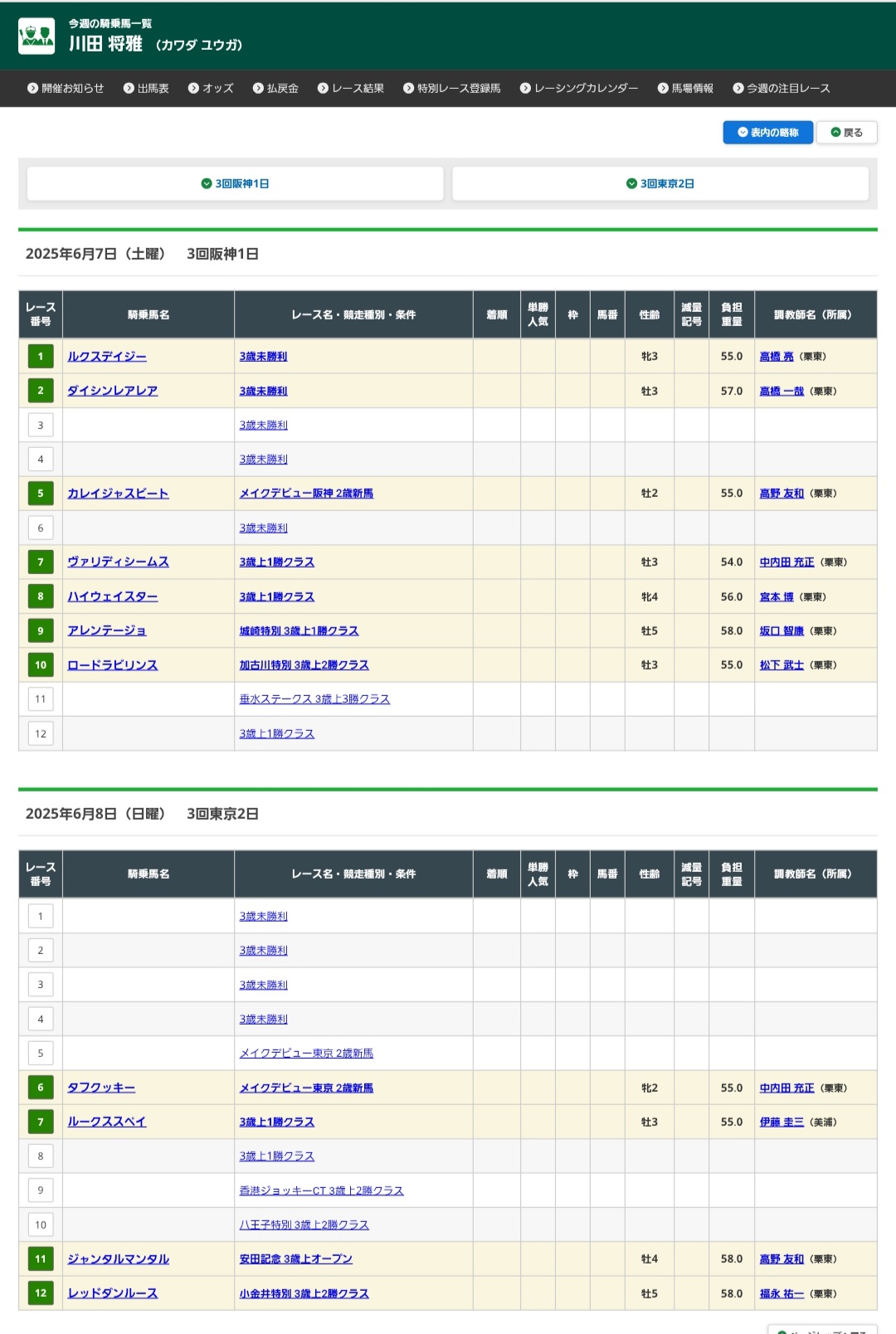Click green race number 11 badge in Tokyo
896x1334 pixels.
point(41,1259)
